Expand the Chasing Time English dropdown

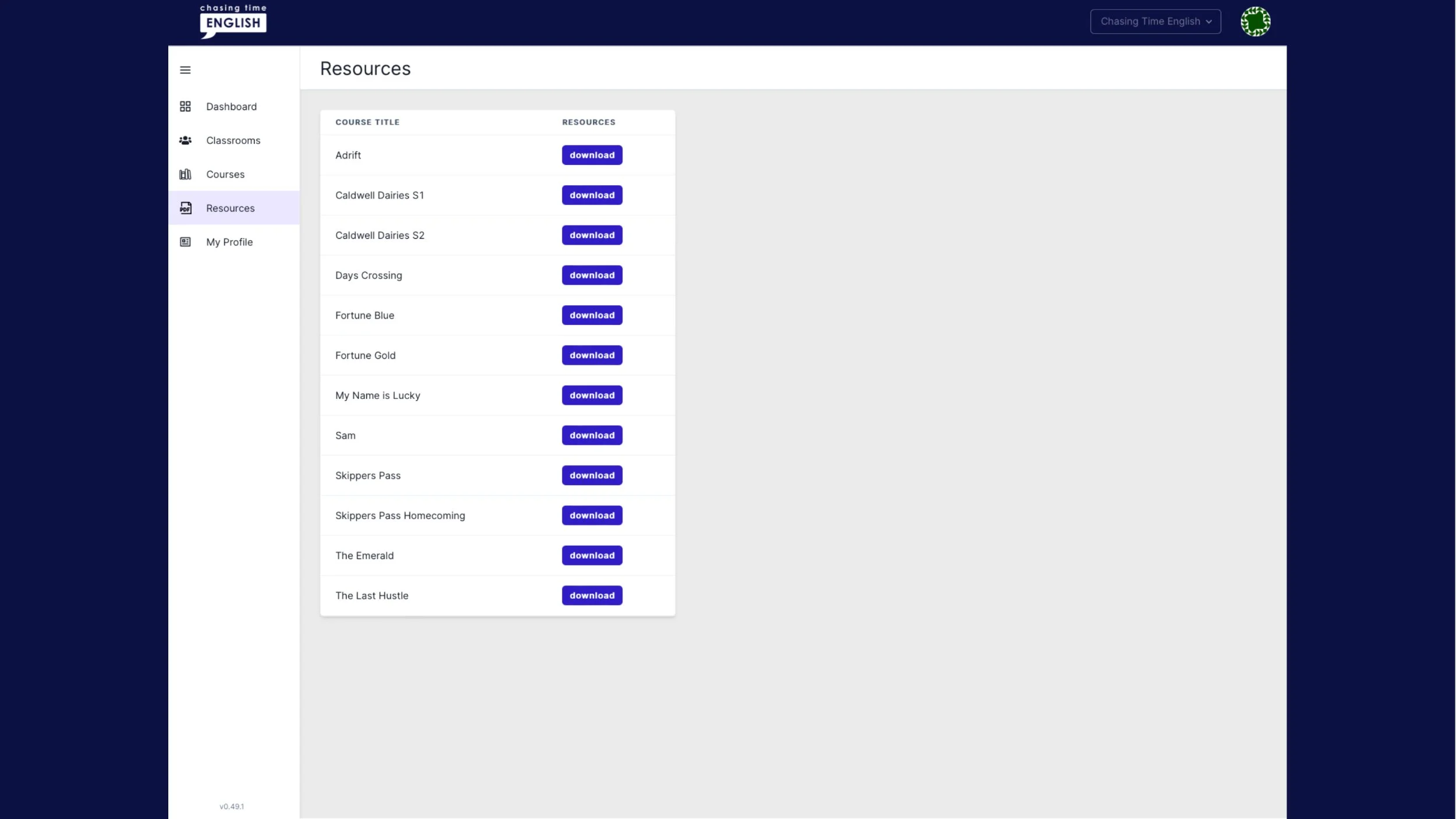1155,22
